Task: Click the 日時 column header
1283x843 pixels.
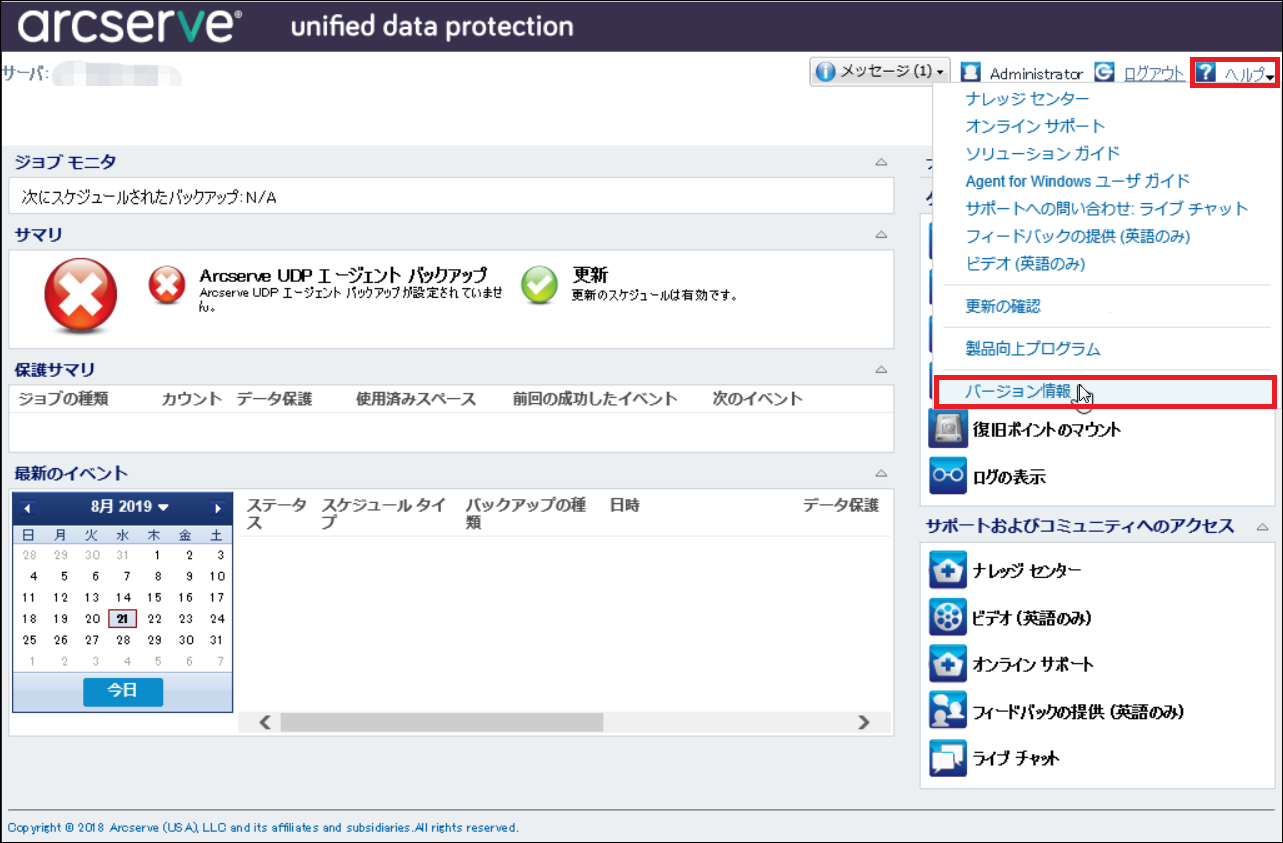Action: click(625, 505)
